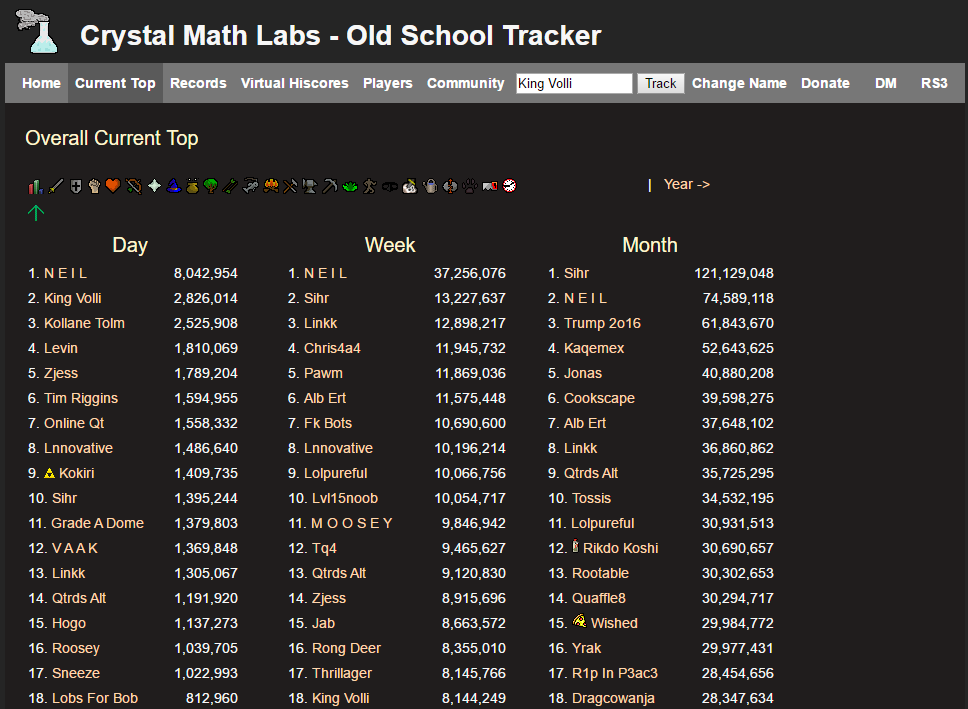The image size is (968, 709).
Task: Select the Defence shield skill icon
Action: coord(76,186)
